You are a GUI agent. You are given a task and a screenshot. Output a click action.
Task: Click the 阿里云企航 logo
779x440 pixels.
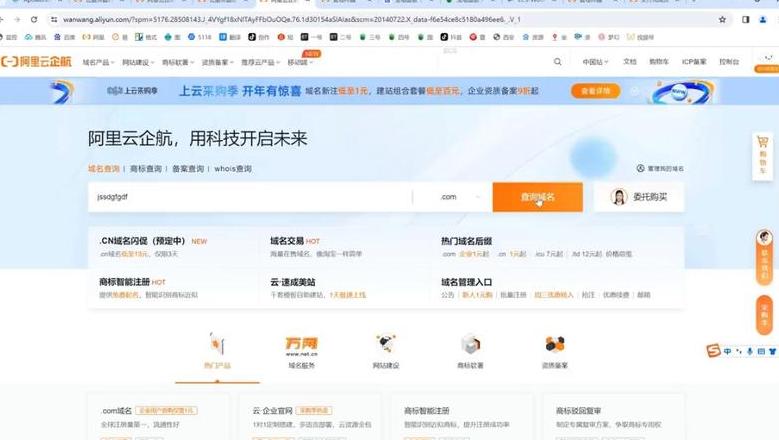click(x=36, y=62)
